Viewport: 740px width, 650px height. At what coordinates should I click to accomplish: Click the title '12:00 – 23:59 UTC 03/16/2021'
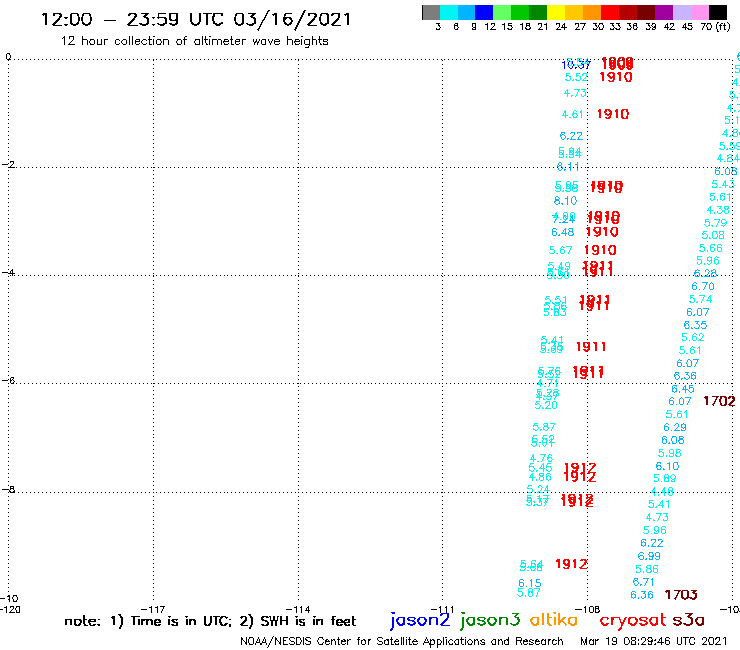pyautogui.click(x=196, y=19)
